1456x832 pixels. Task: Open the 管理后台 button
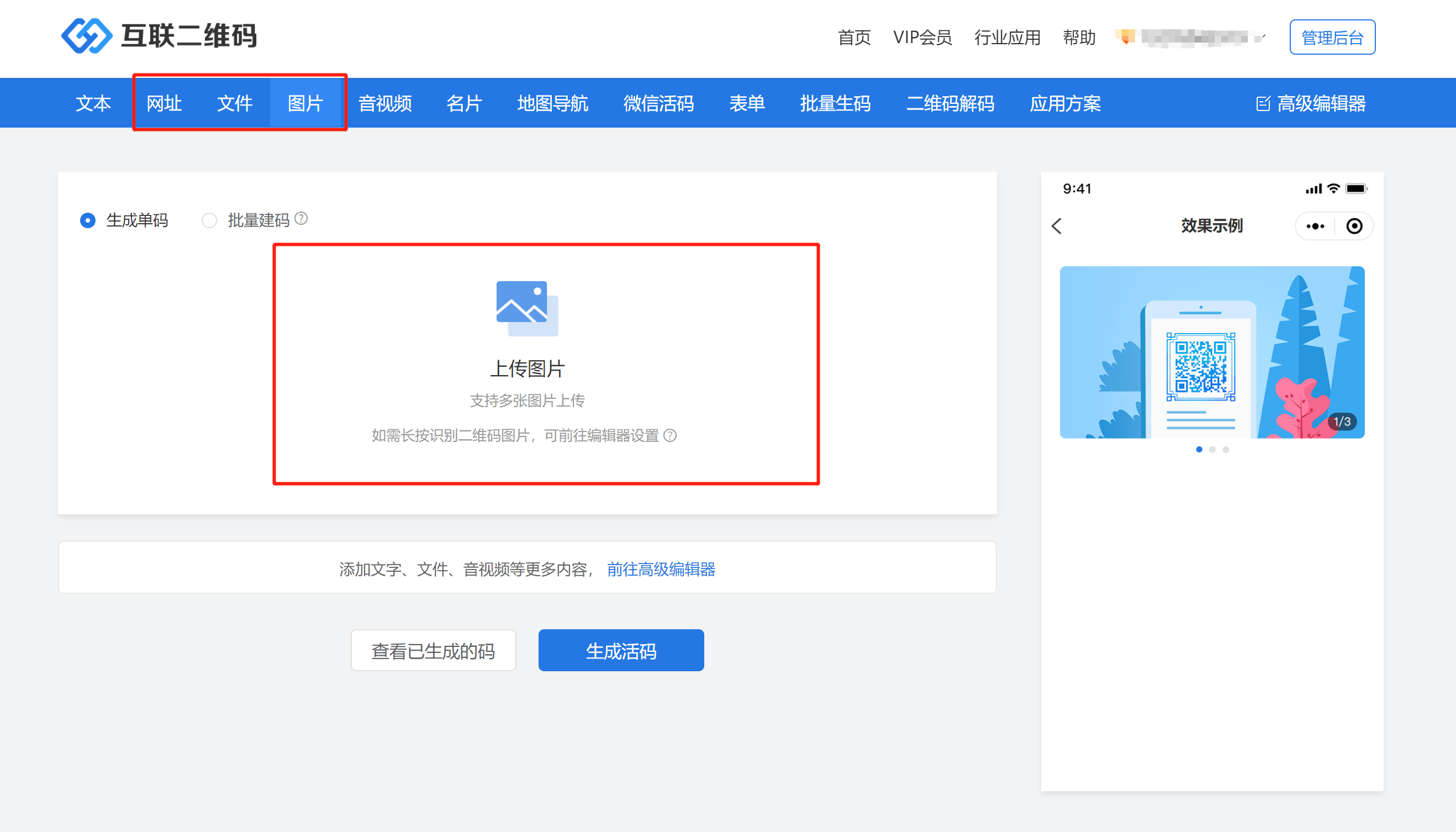pyautogui.click(x=1332, y=38)
